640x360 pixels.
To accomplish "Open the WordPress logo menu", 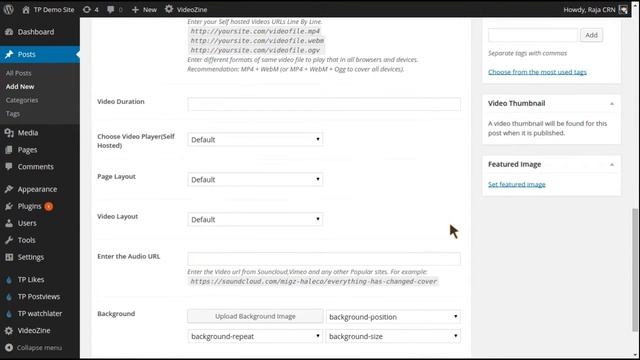I will 9,9.
